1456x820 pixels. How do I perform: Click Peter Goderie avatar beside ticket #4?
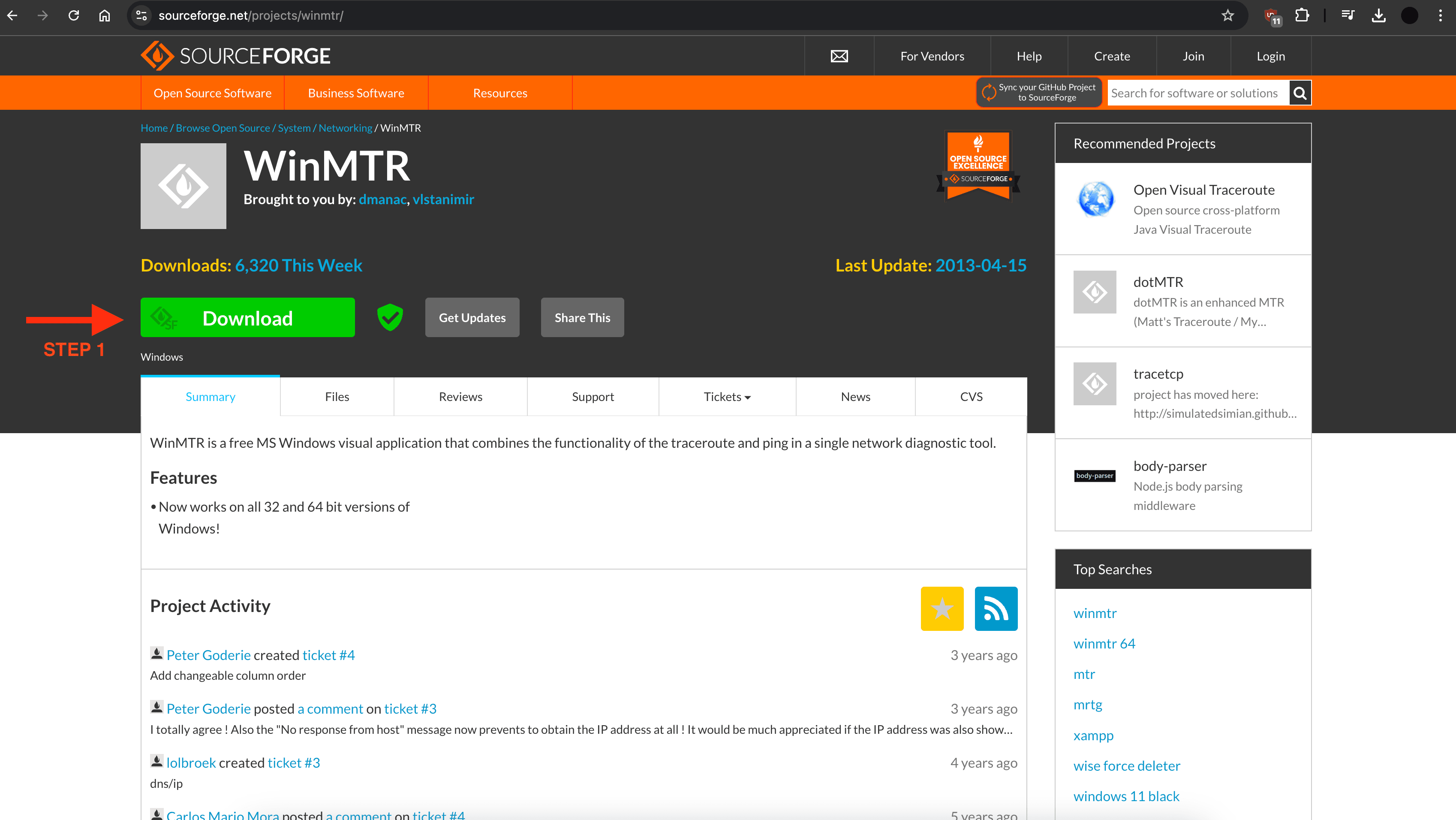tap(156, 653)
